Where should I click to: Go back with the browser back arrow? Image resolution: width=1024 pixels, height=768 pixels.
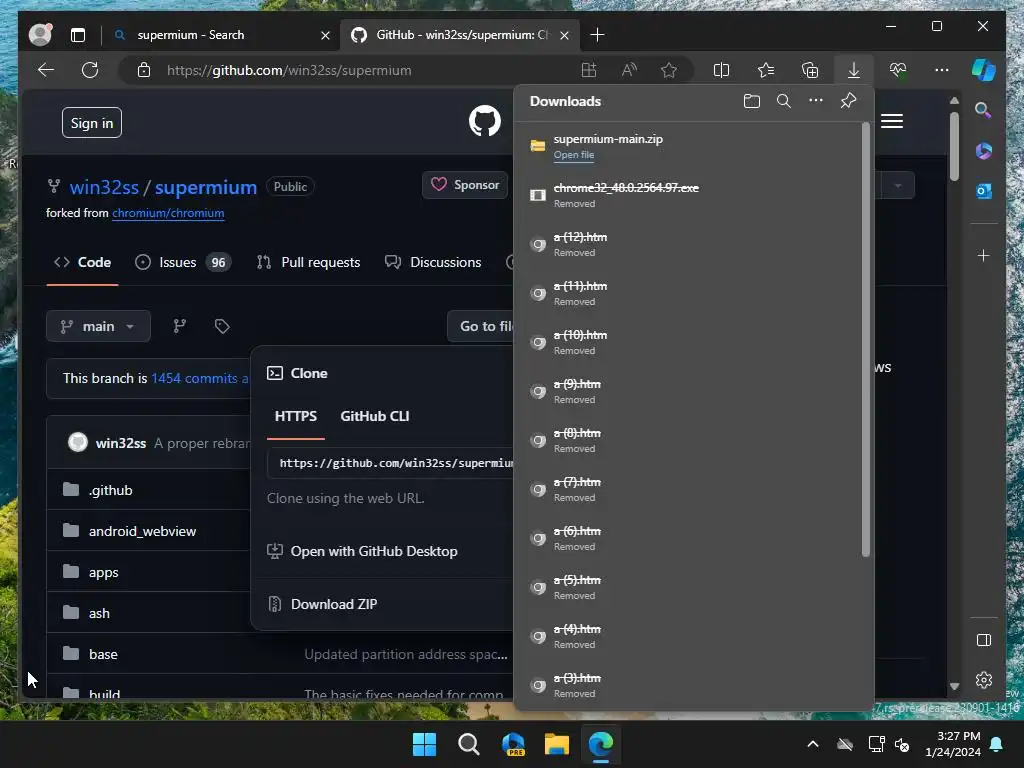tap(46, 70)
